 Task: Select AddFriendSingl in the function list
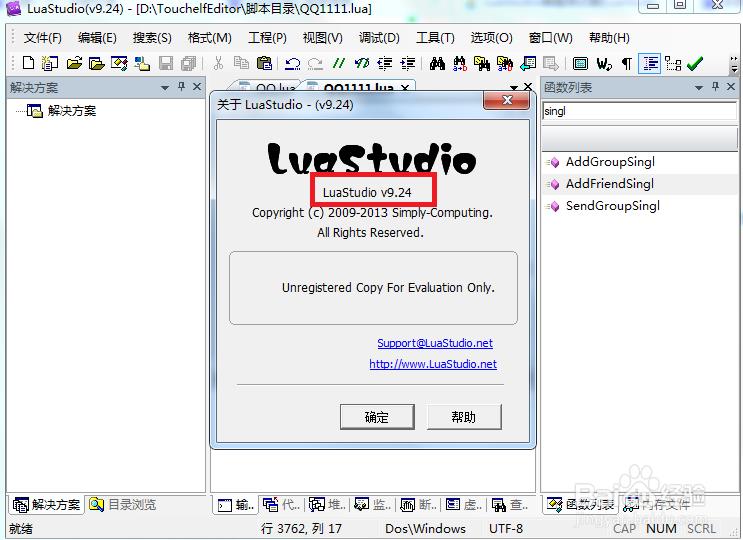click(609, 184)
